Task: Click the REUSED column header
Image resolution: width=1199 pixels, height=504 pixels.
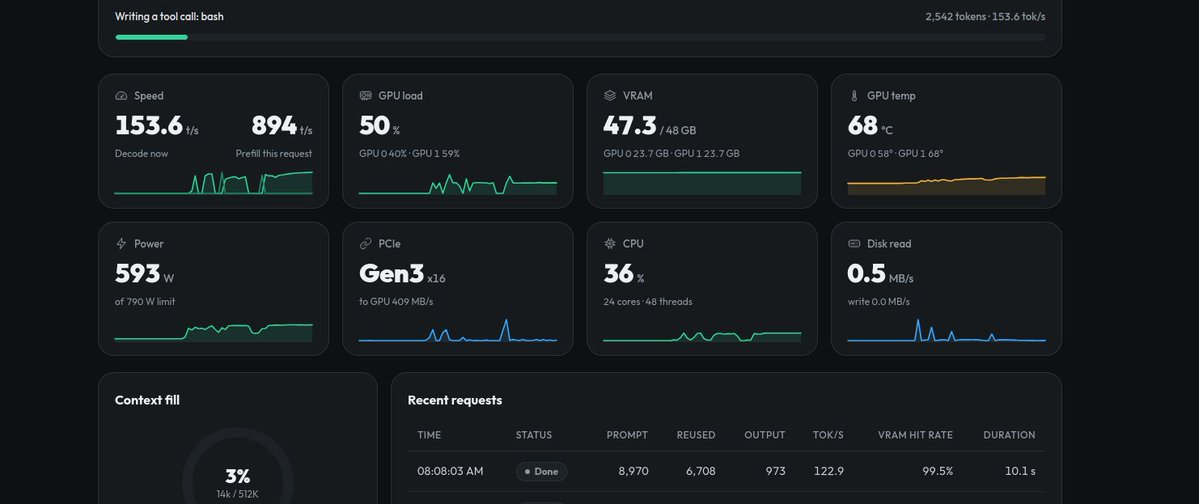Action: pos(696,434)
